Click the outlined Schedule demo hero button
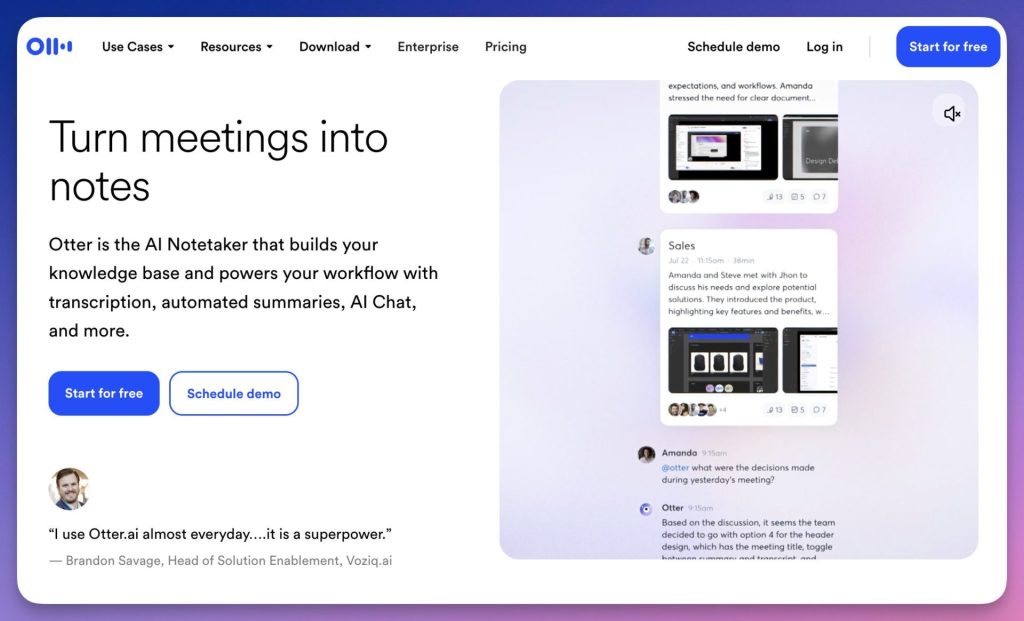 pyautogui.click(x=234, y=393)
